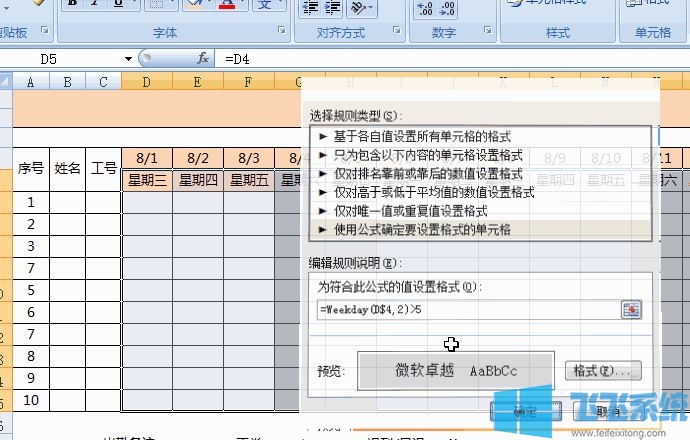Screen dimensions: 690x440
Task: Click the Name Box showing D5
Action: [x=62, y=59]
